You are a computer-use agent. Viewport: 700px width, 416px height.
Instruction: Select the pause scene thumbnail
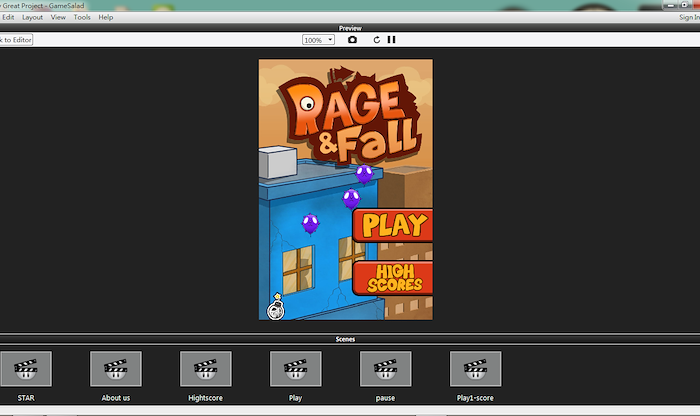point(386,369)
